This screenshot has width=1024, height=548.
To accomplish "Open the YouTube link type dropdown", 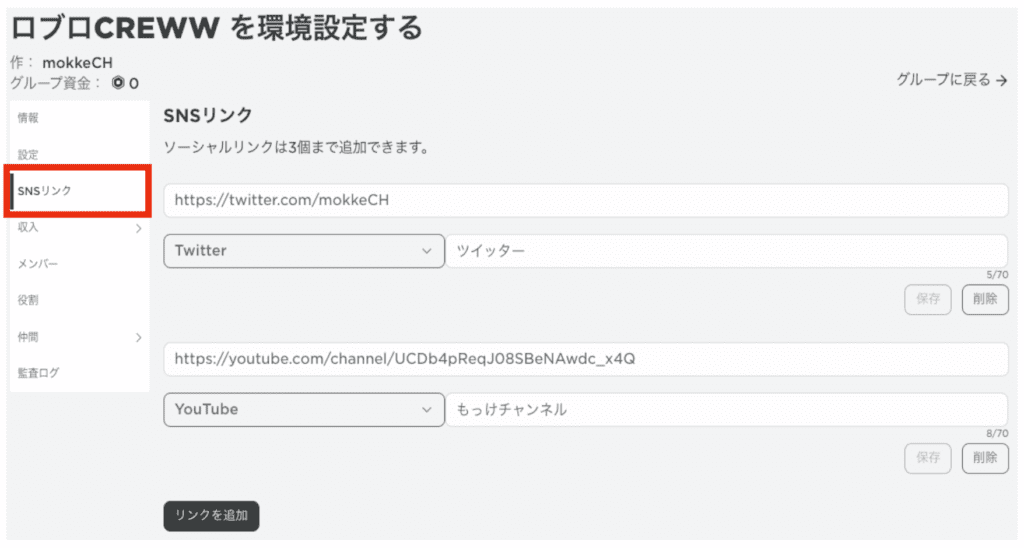I will click(x=303, y=409).
